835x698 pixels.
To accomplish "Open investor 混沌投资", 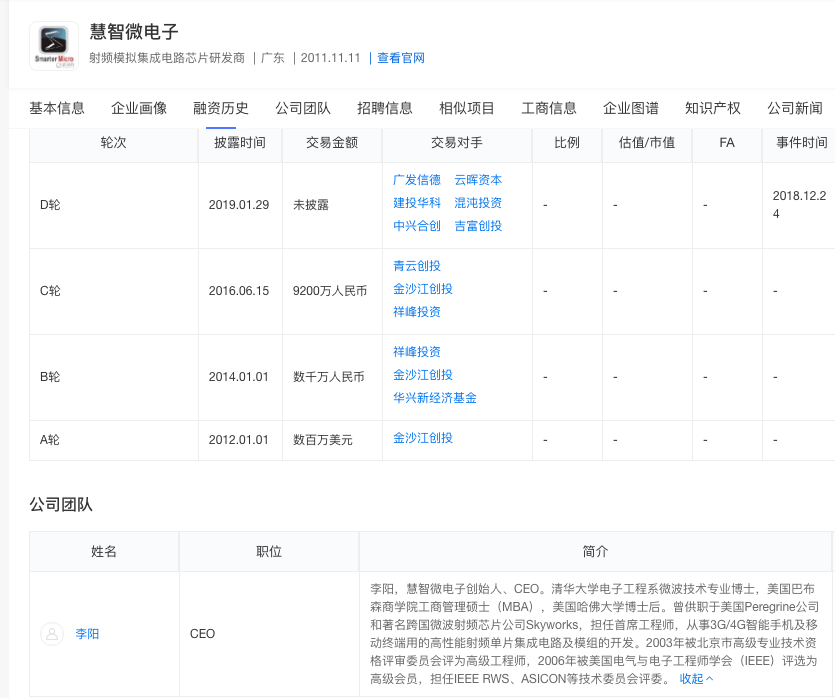I will [x=478, y=203].
